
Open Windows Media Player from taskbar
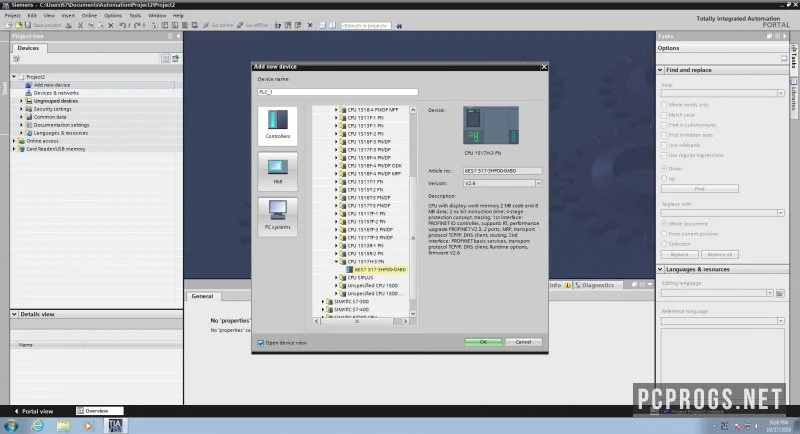(x=88, y=426)
